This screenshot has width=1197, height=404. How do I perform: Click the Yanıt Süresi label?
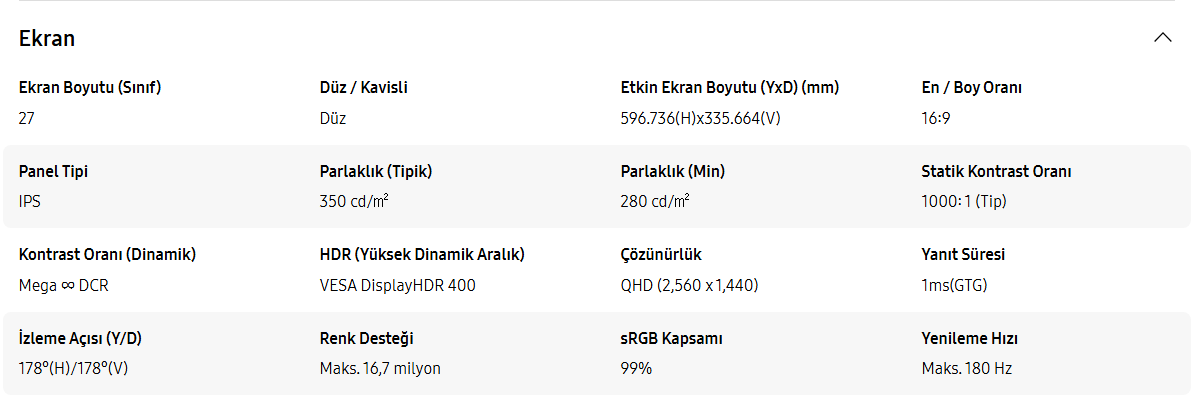(x=963, y=255)
